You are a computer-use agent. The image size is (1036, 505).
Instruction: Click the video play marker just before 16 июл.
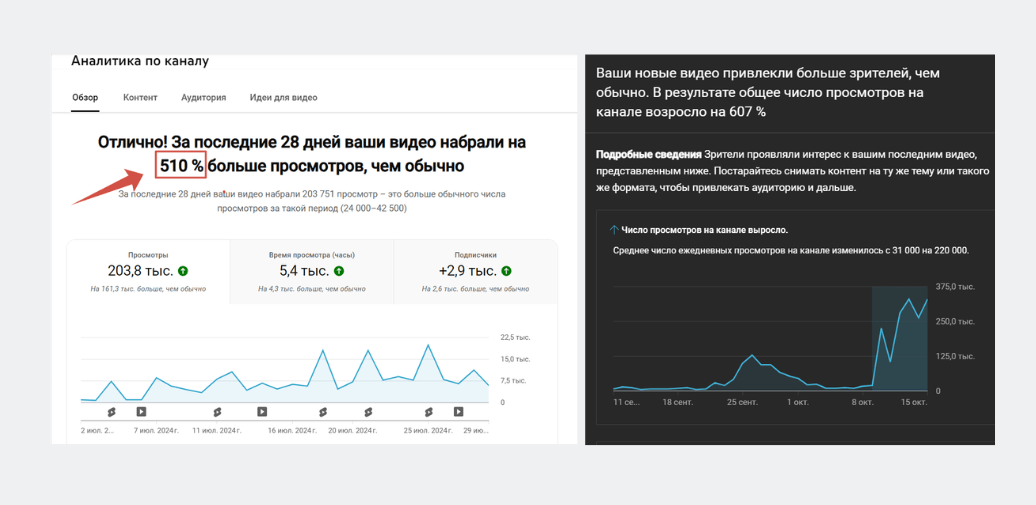tap(262, 412)
